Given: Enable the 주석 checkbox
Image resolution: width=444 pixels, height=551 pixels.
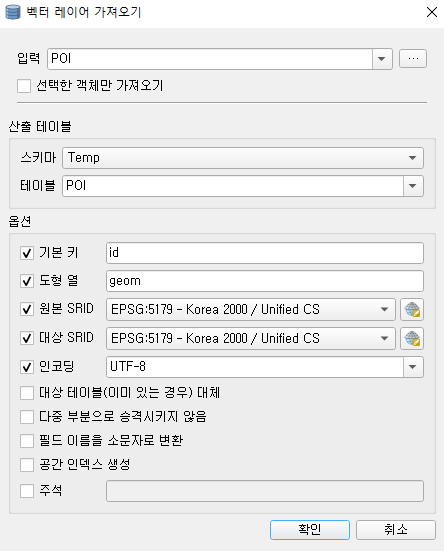Looking at the screenshot, I should [27, 491].
